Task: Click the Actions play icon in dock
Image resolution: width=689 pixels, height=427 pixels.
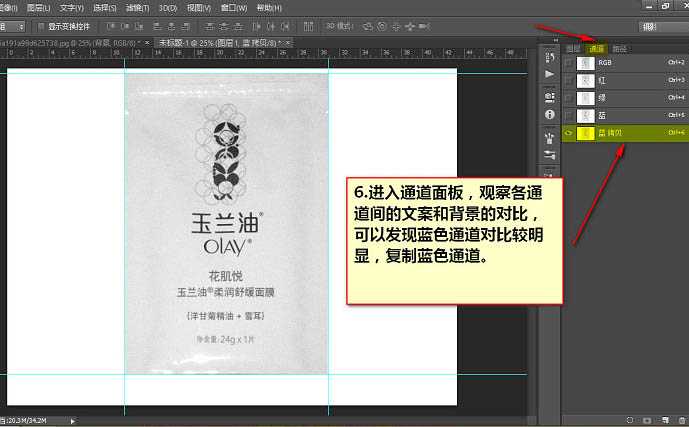Action: click(550, 73)
